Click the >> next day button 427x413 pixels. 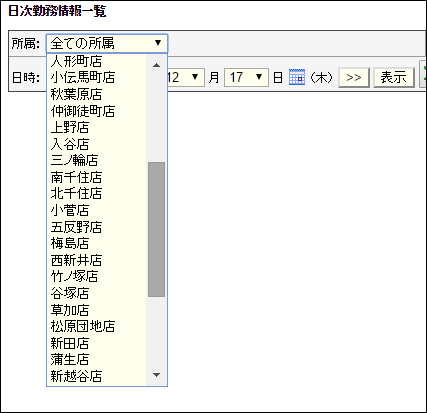[354, 78]
